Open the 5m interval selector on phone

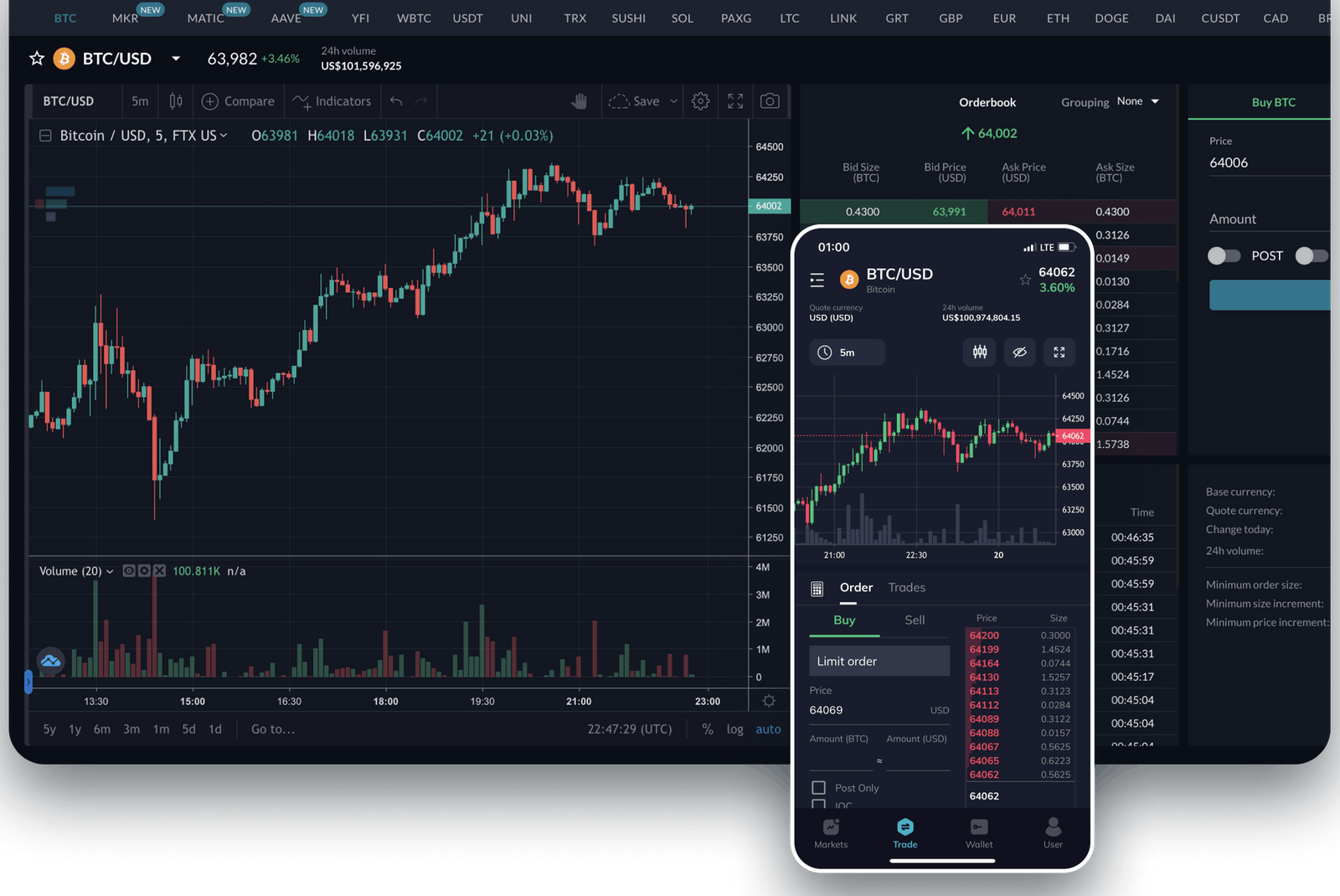pyautogui.click(x=847, y=353)
